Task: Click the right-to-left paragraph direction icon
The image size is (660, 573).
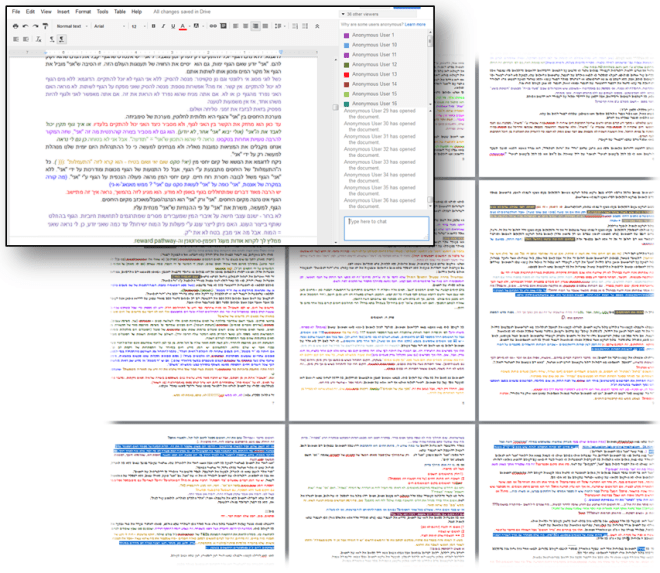Action: click(63, 38)
